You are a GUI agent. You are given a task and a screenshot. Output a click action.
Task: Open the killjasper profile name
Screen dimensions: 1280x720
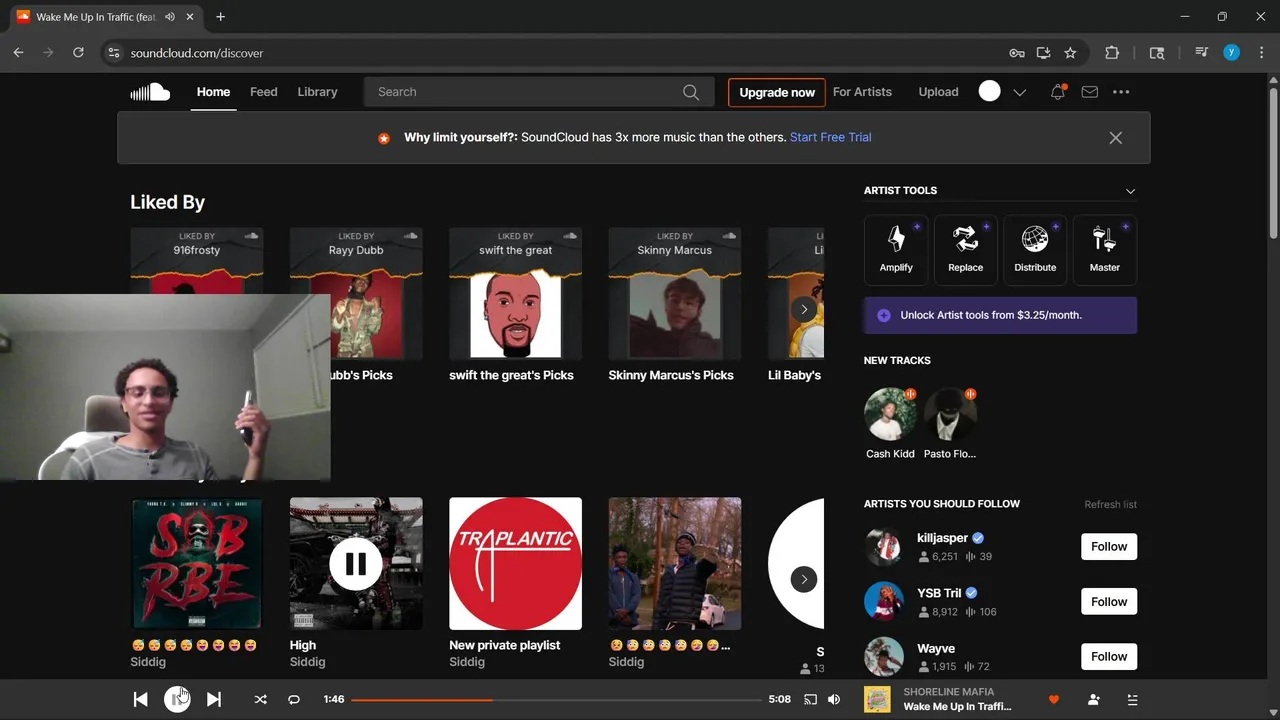pyautogui.click(x=942, y=538)
